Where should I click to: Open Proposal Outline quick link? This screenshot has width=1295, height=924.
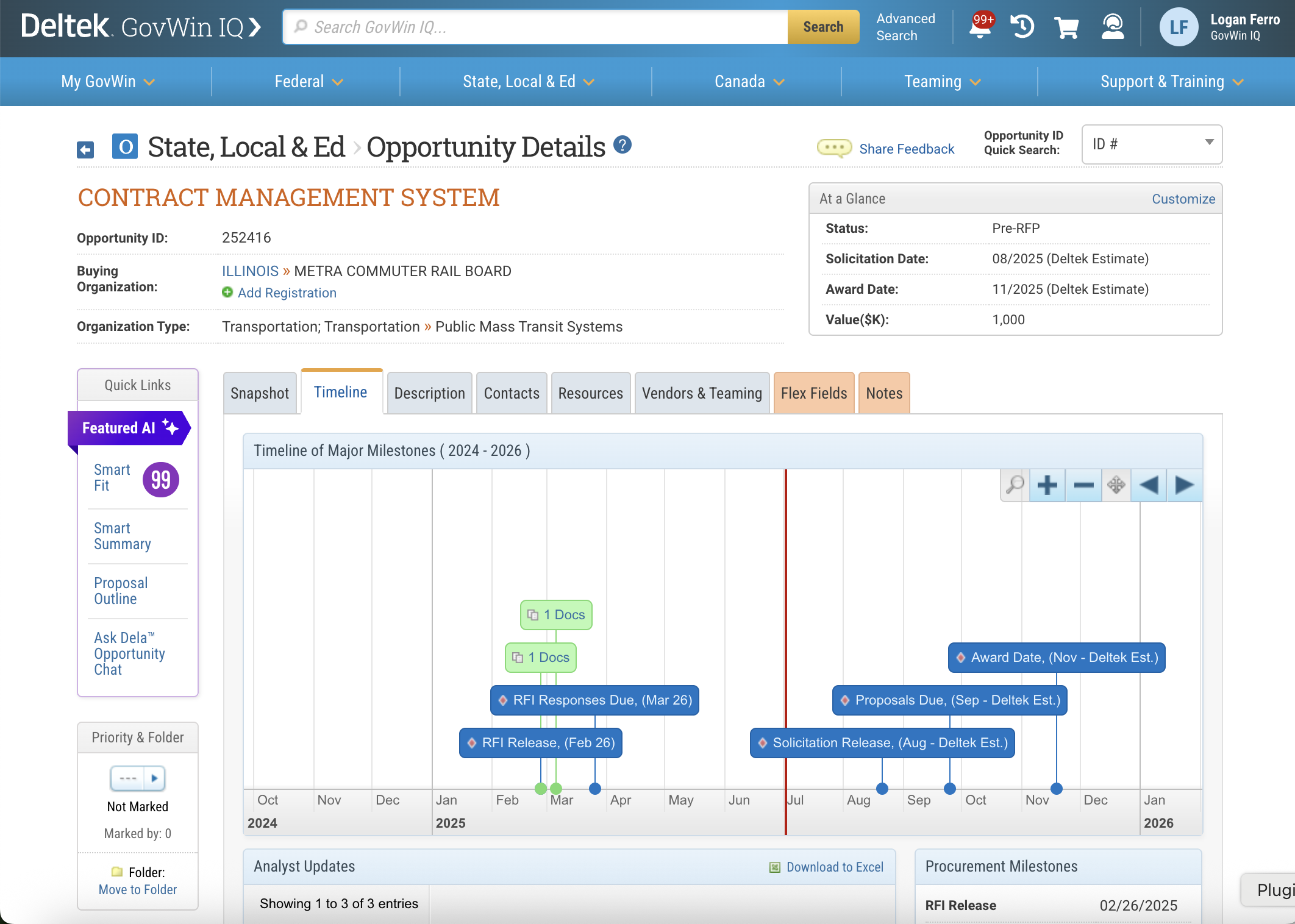(x=121, y=591)
